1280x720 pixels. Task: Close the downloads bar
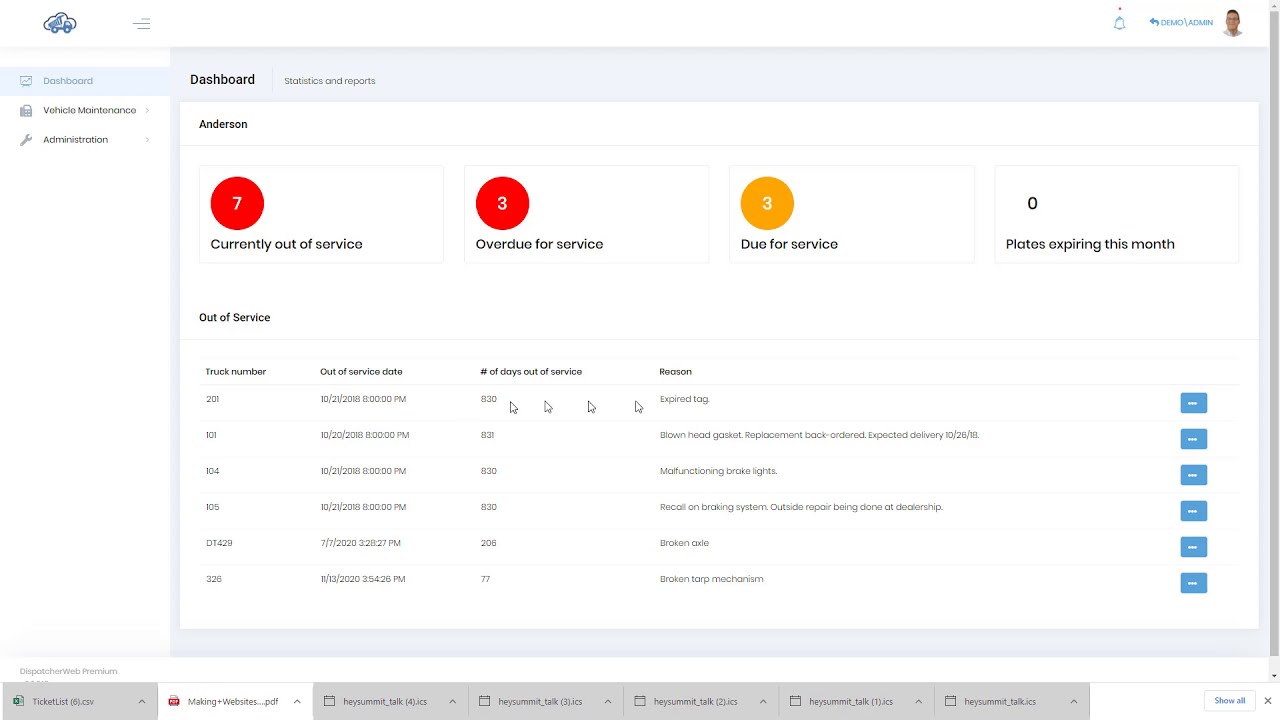click(x=1267, y=701)
